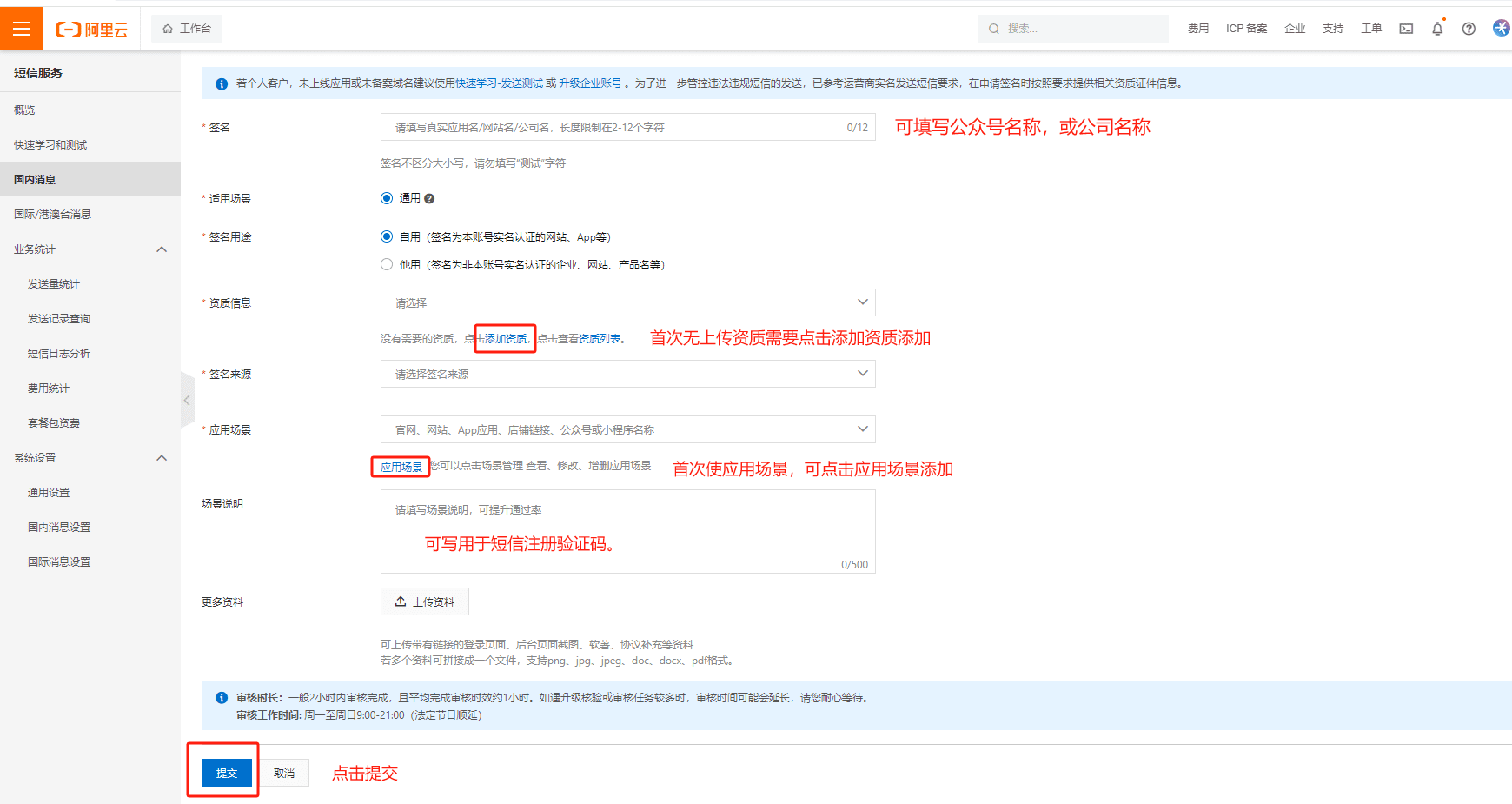
Task: Click the 上传资料 upload button
Action: coord(425,601)
